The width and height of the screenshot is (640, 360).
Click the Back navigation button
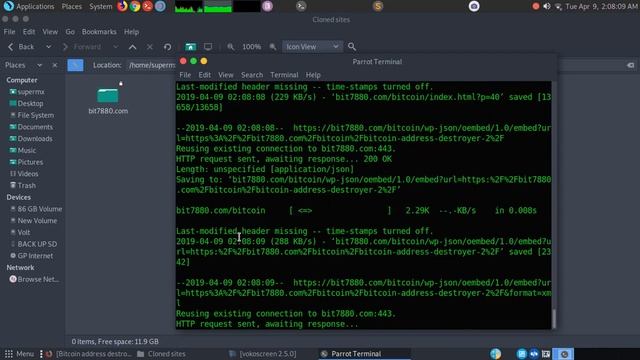(x=21, y=47)
